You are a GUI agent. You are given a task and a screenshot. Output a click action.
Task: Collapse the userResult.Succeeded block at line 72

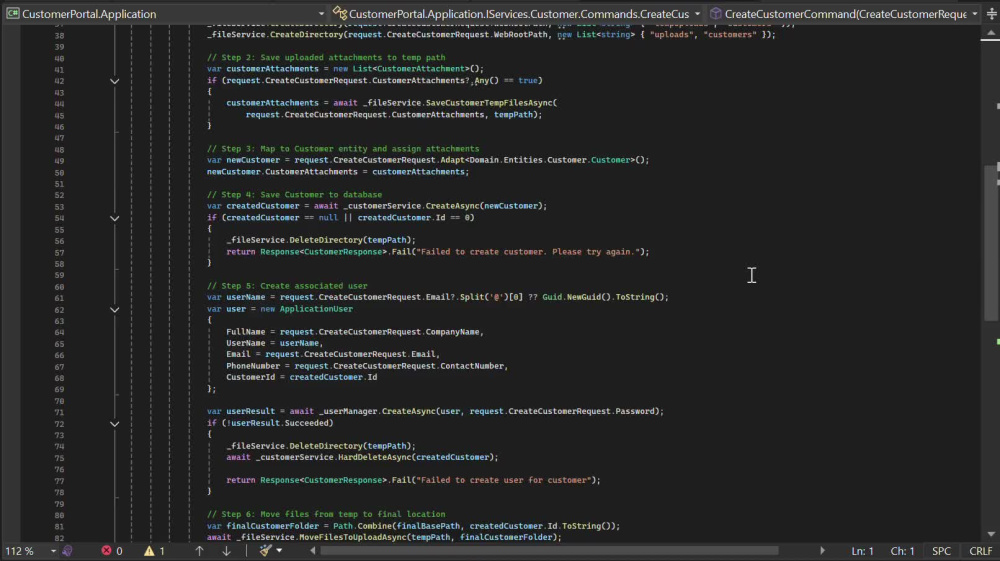(x=114, y=424)
